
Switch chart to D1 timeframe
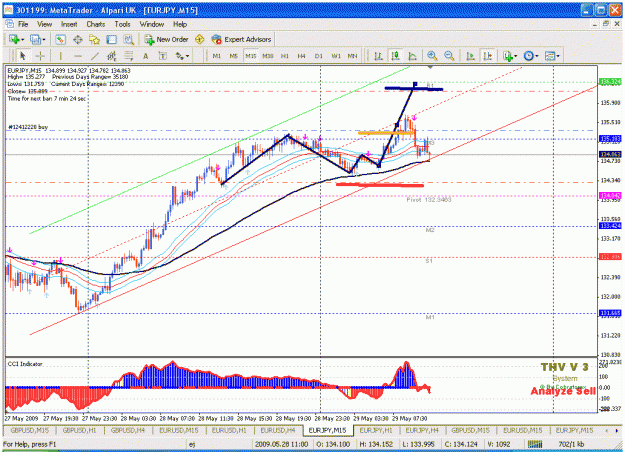tap(318, 56)
